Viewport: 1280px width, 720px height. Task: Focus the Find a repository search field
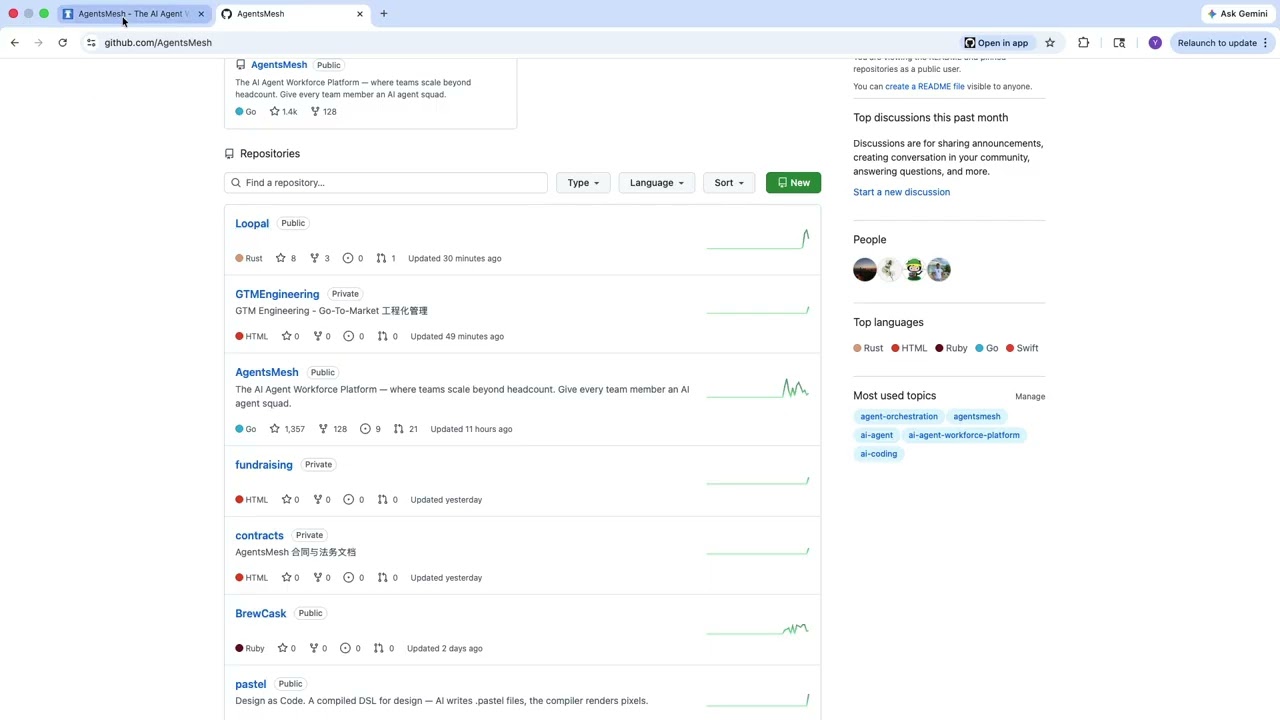coord(386,183)
